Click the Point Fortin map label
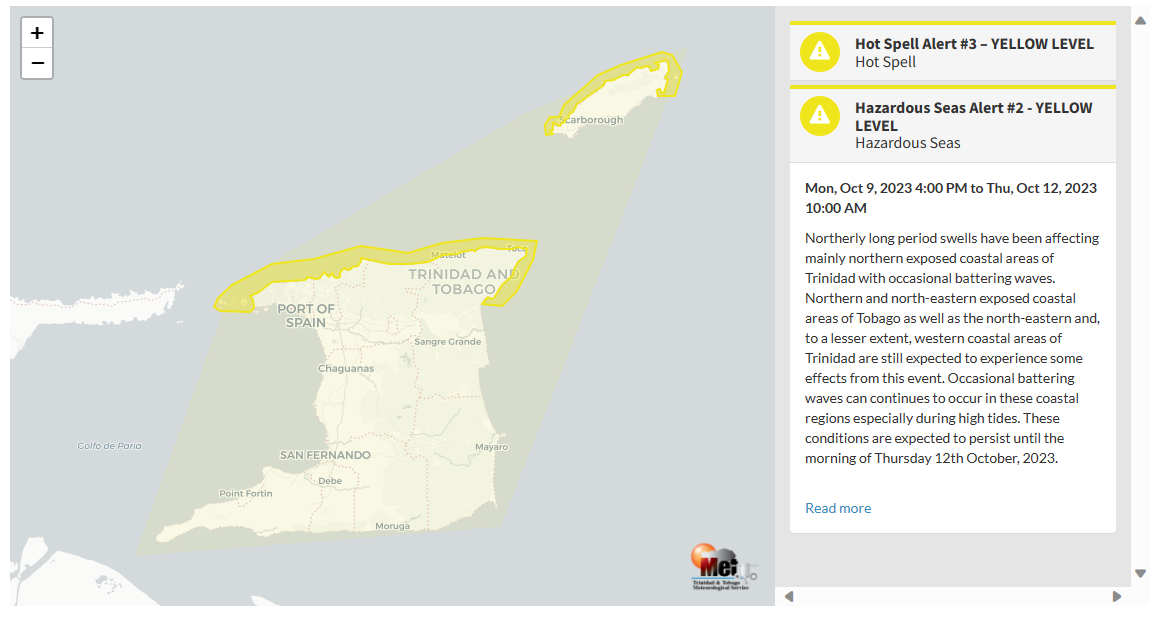 coord(245,493)
